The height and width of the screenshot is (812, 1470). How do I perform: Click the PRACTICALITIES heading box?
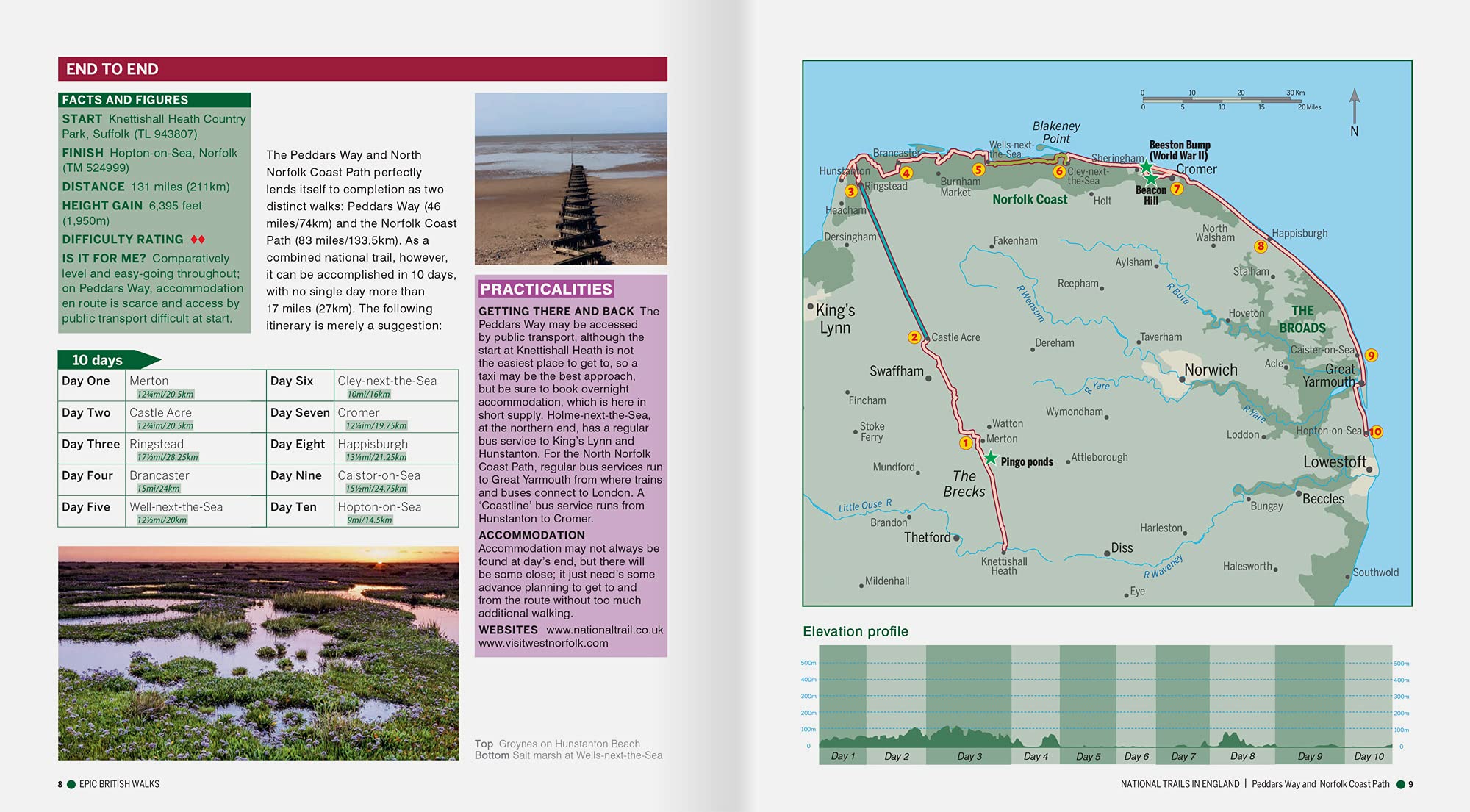tap(546, 289)
